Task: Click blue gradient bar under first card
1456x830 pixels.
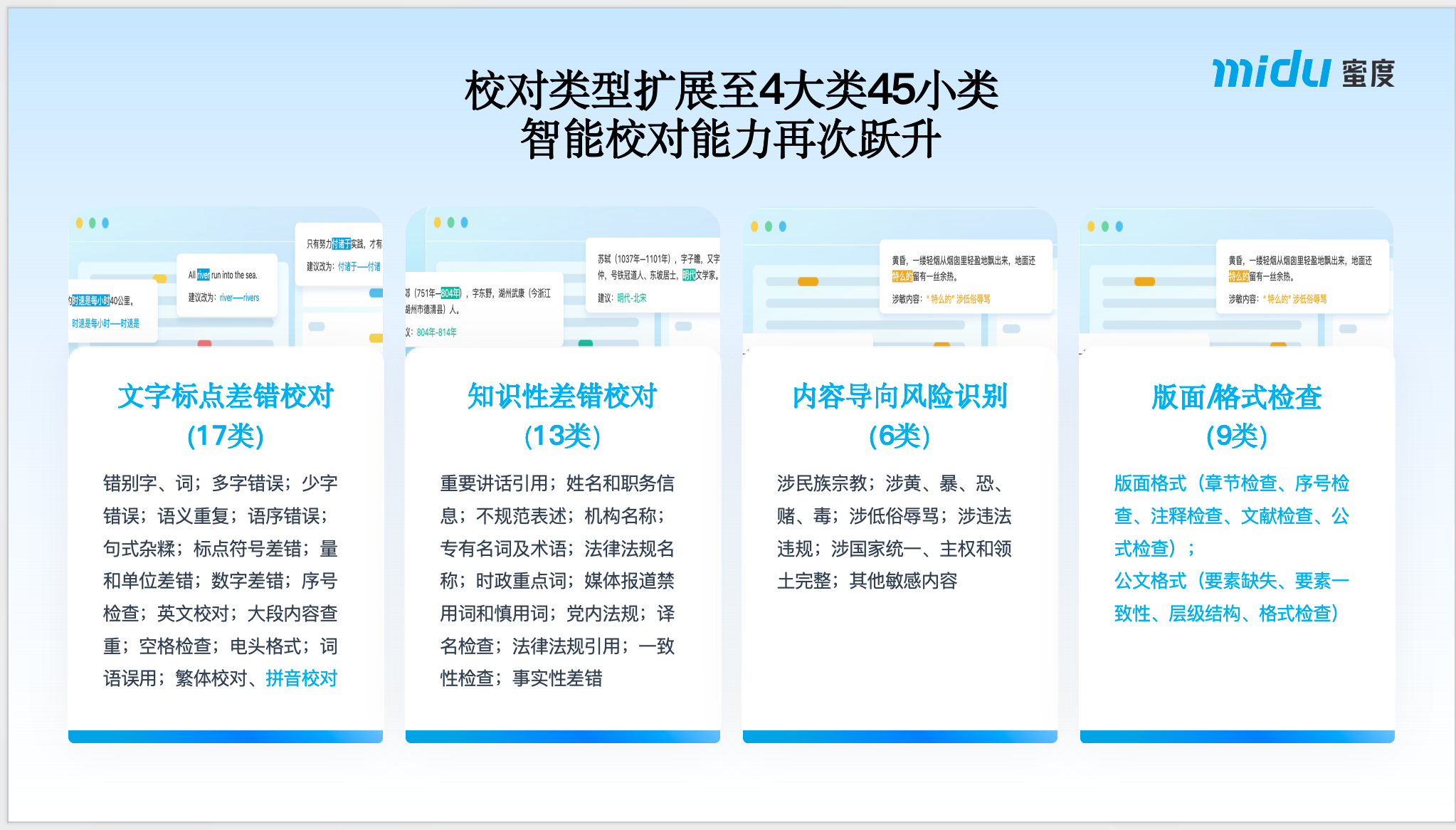Action: [x=226, y=737]
